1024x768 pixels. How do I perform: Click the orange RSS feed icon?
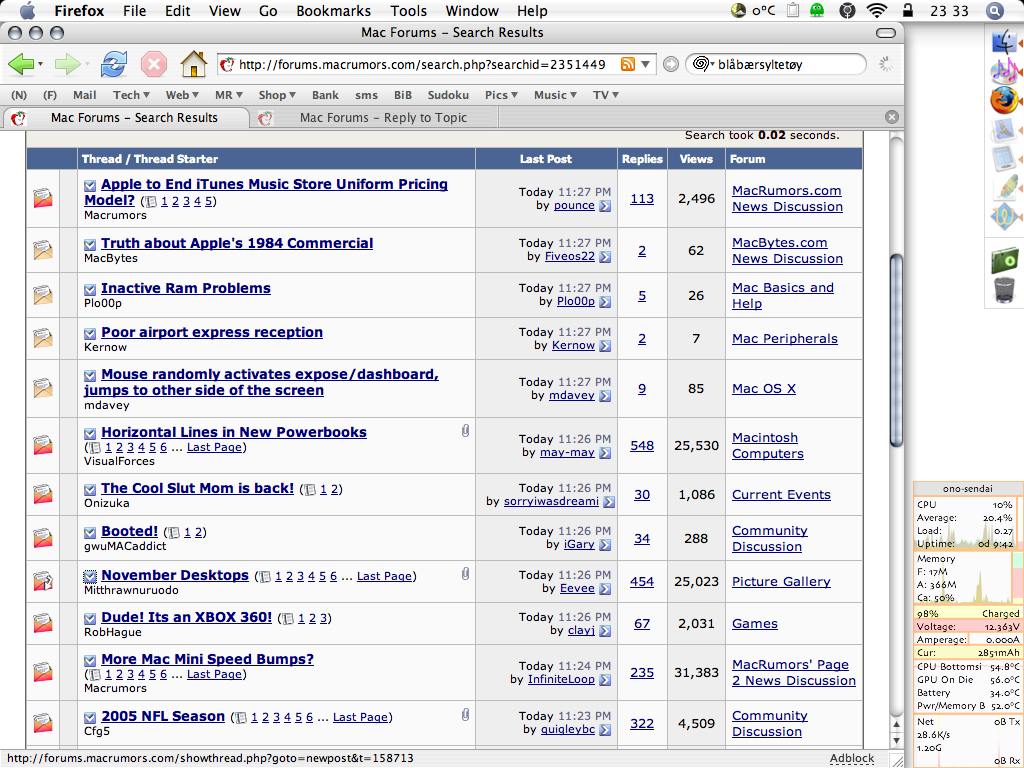[628, 64]
